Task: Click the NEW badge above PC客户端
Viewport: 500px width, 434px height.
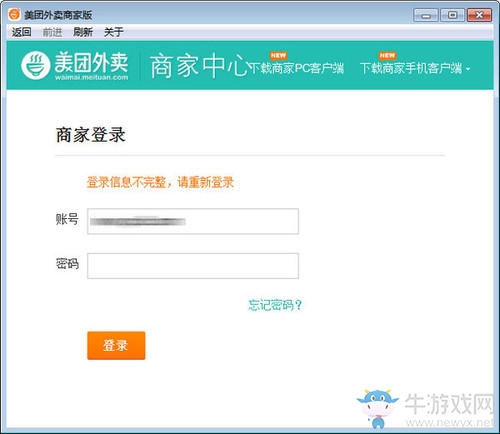Action: pyautogui.click(x=278, y=56)
